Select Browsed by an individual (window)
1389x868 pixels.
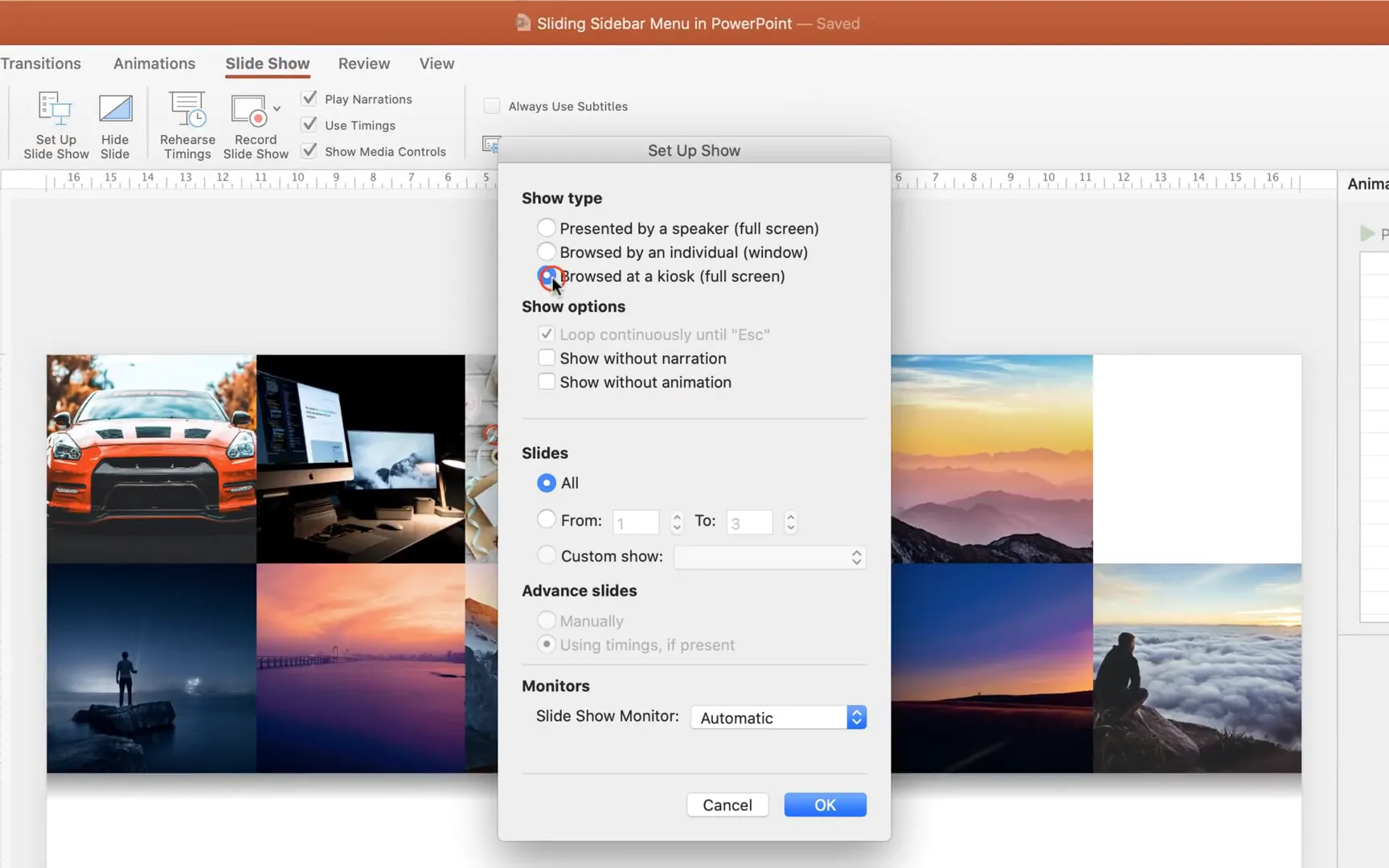click(546, 252)
